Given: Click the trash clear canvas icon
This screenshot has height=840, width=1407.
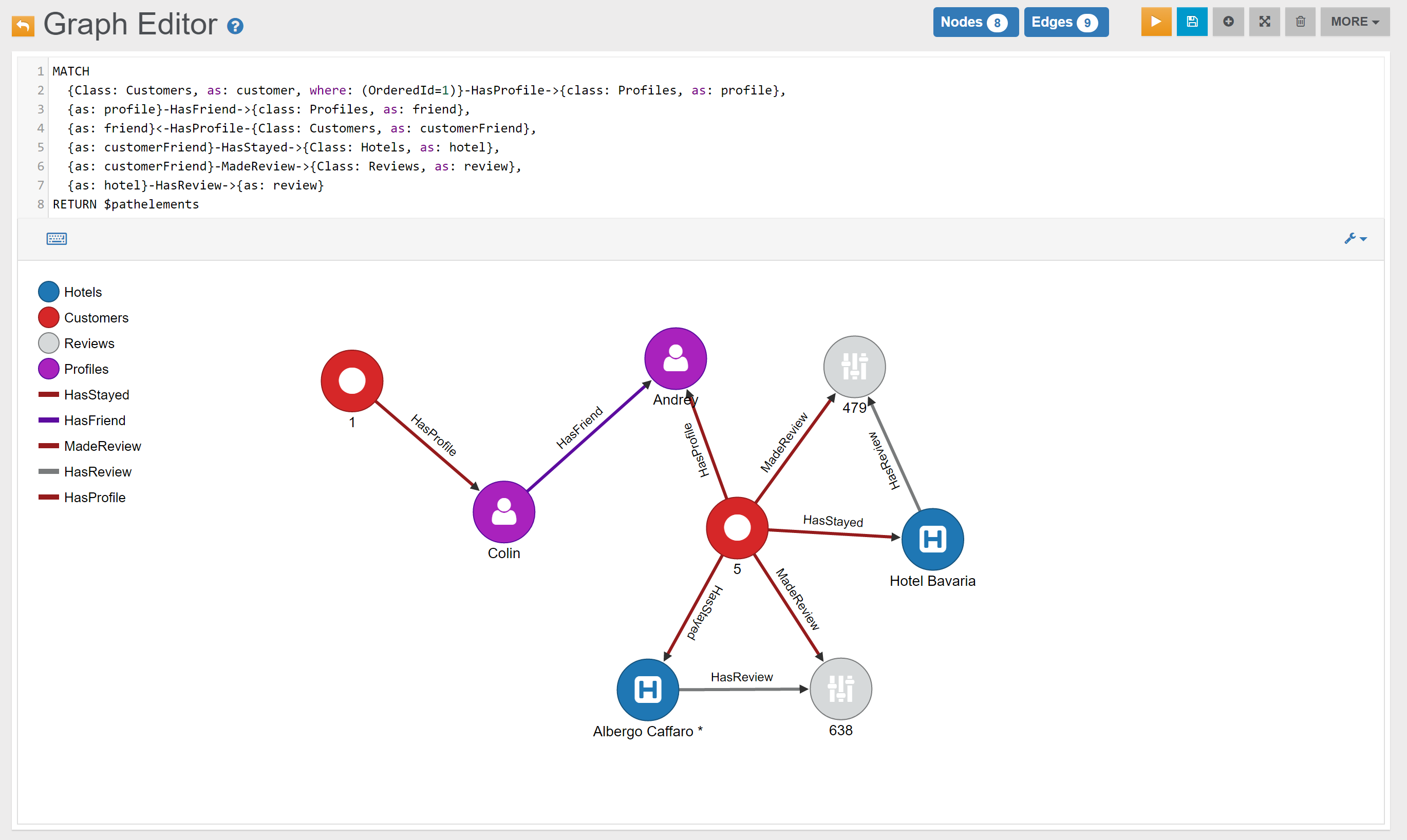Looking at the screenshot, I should [x=1300, y=22].
